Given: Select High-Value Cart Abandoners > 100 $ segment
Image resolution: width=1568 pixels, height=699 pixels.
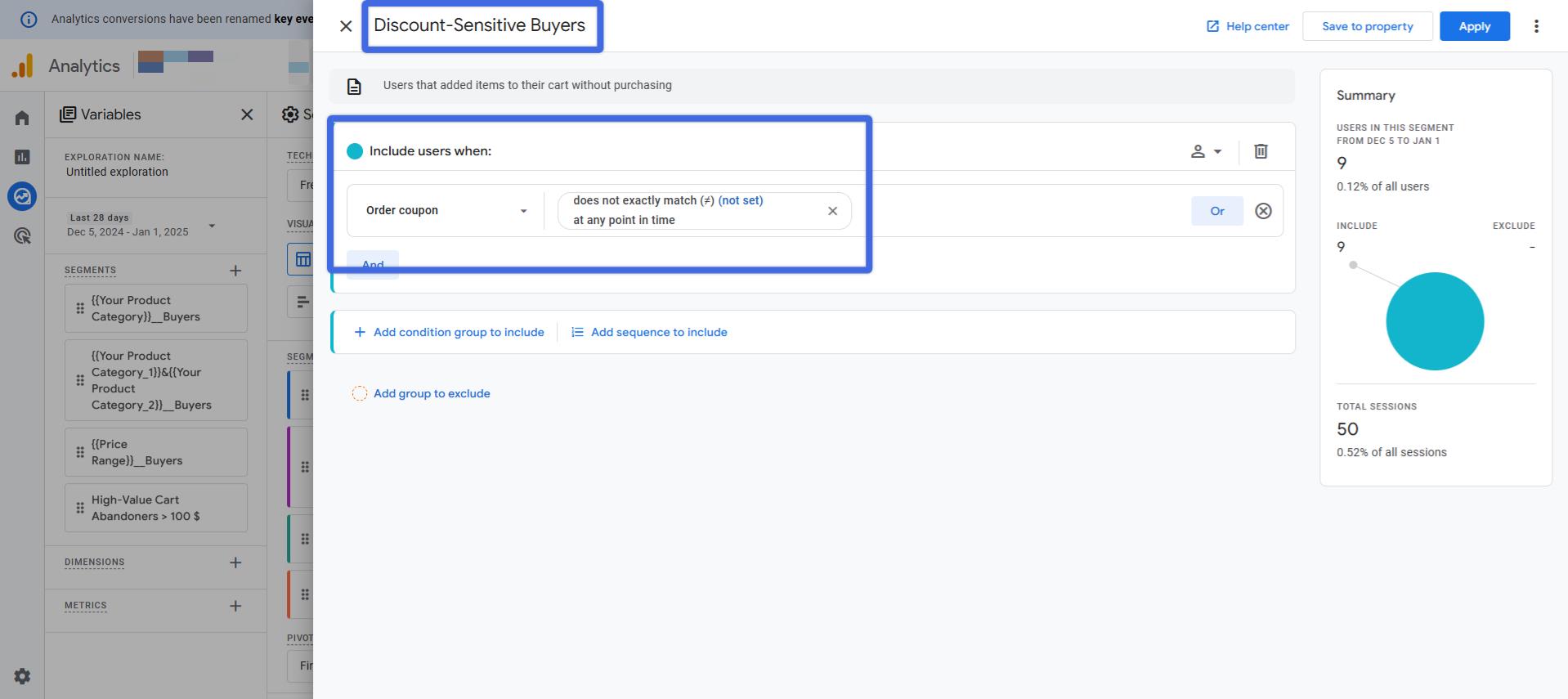Looking at the screenshot, I should pos(156,508).
